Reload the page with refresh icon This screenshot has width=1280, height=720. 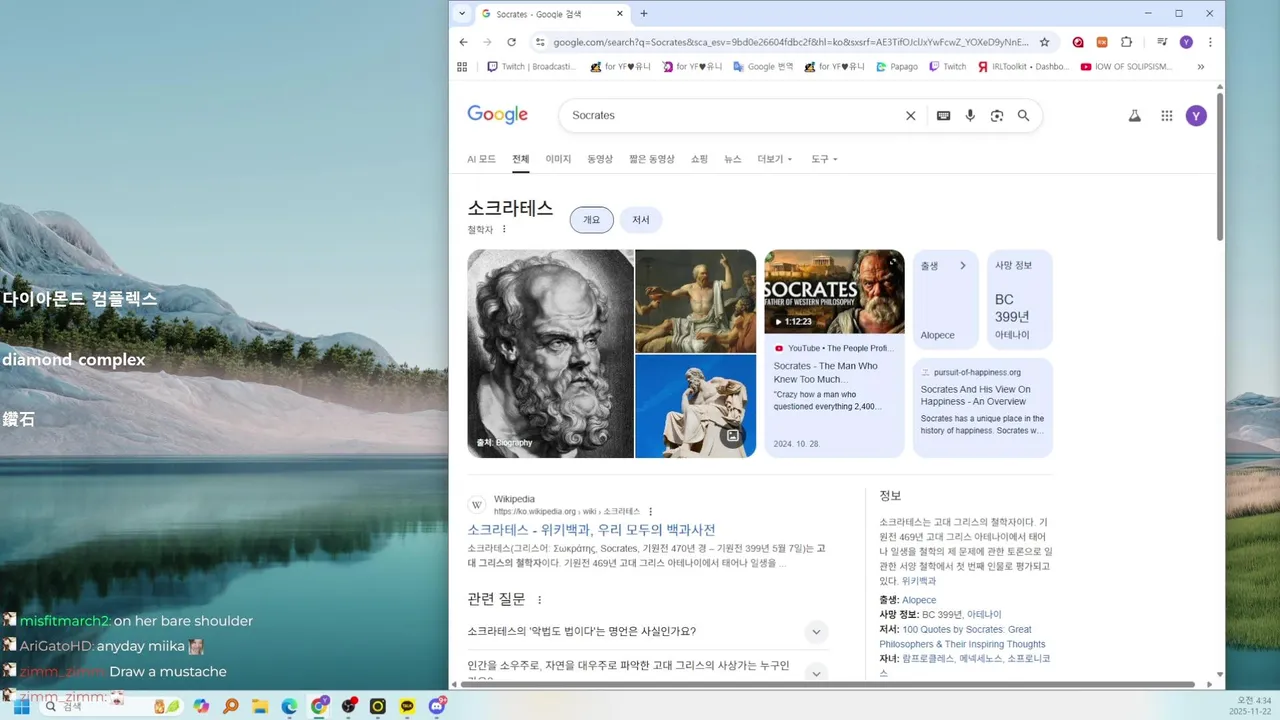pos(511,42)
